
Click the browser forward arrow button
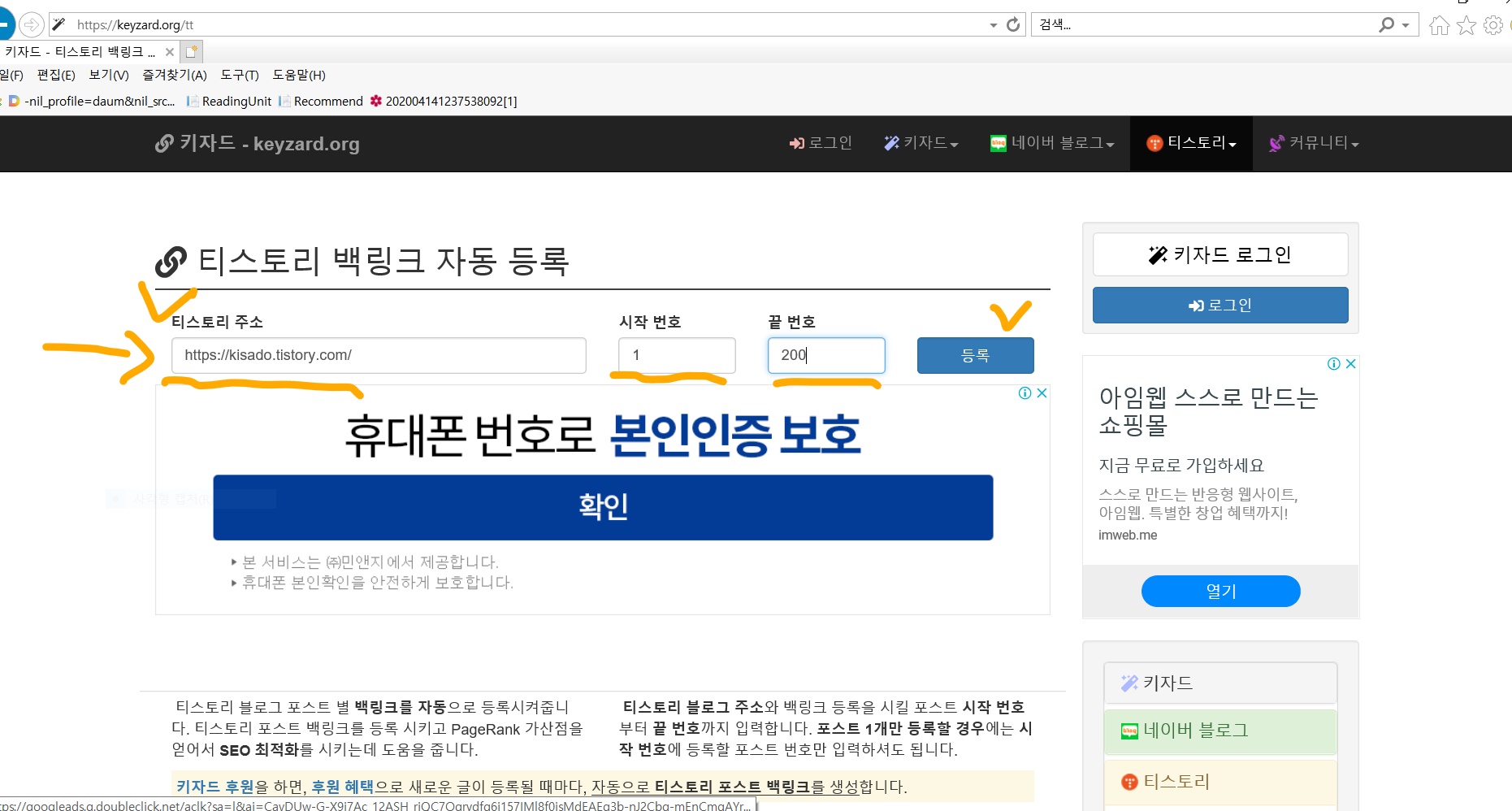31,24
